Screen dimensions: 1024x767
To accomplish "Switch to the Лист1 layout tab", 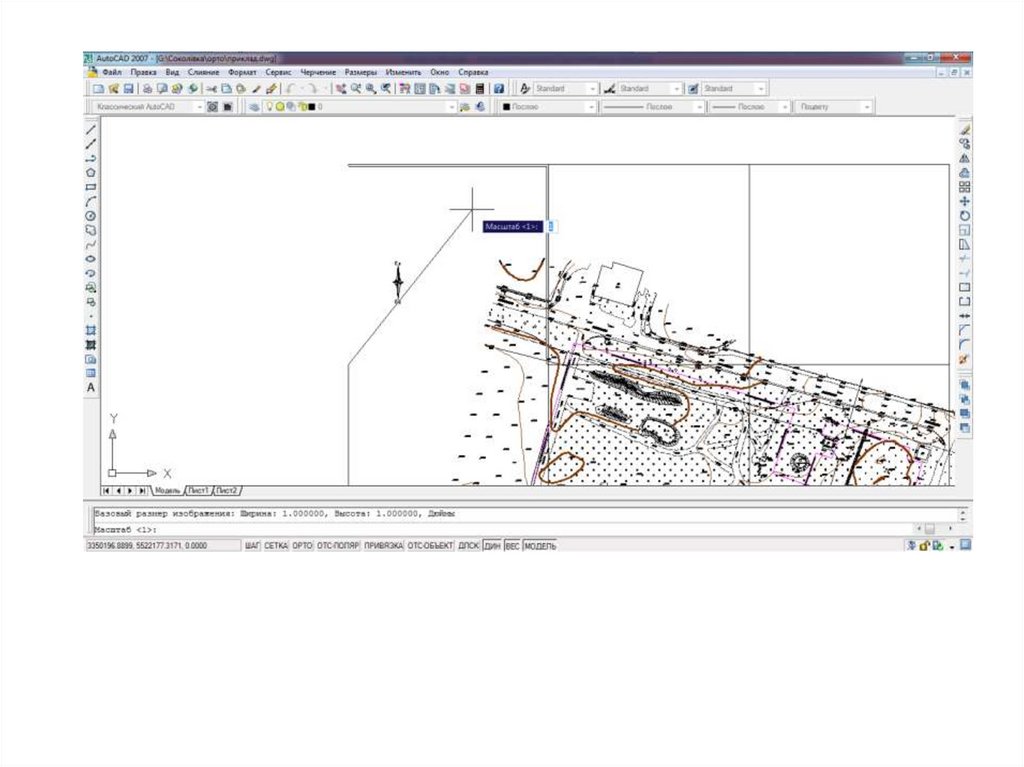I will click(x=198, y=491).
